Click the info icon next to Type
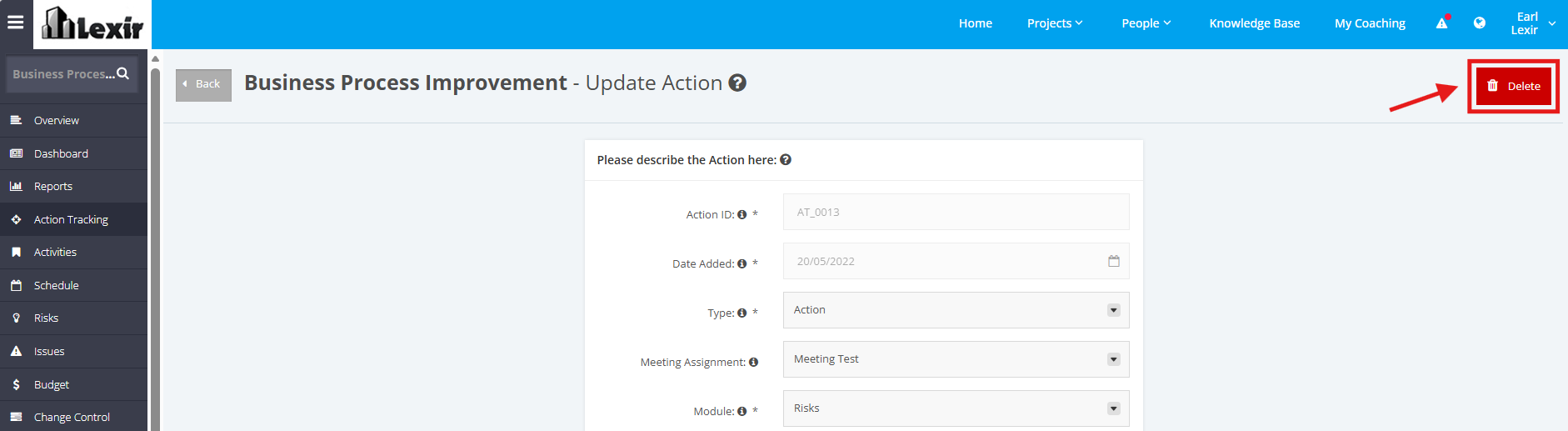The image size is (1568, 431). point(742,313)
